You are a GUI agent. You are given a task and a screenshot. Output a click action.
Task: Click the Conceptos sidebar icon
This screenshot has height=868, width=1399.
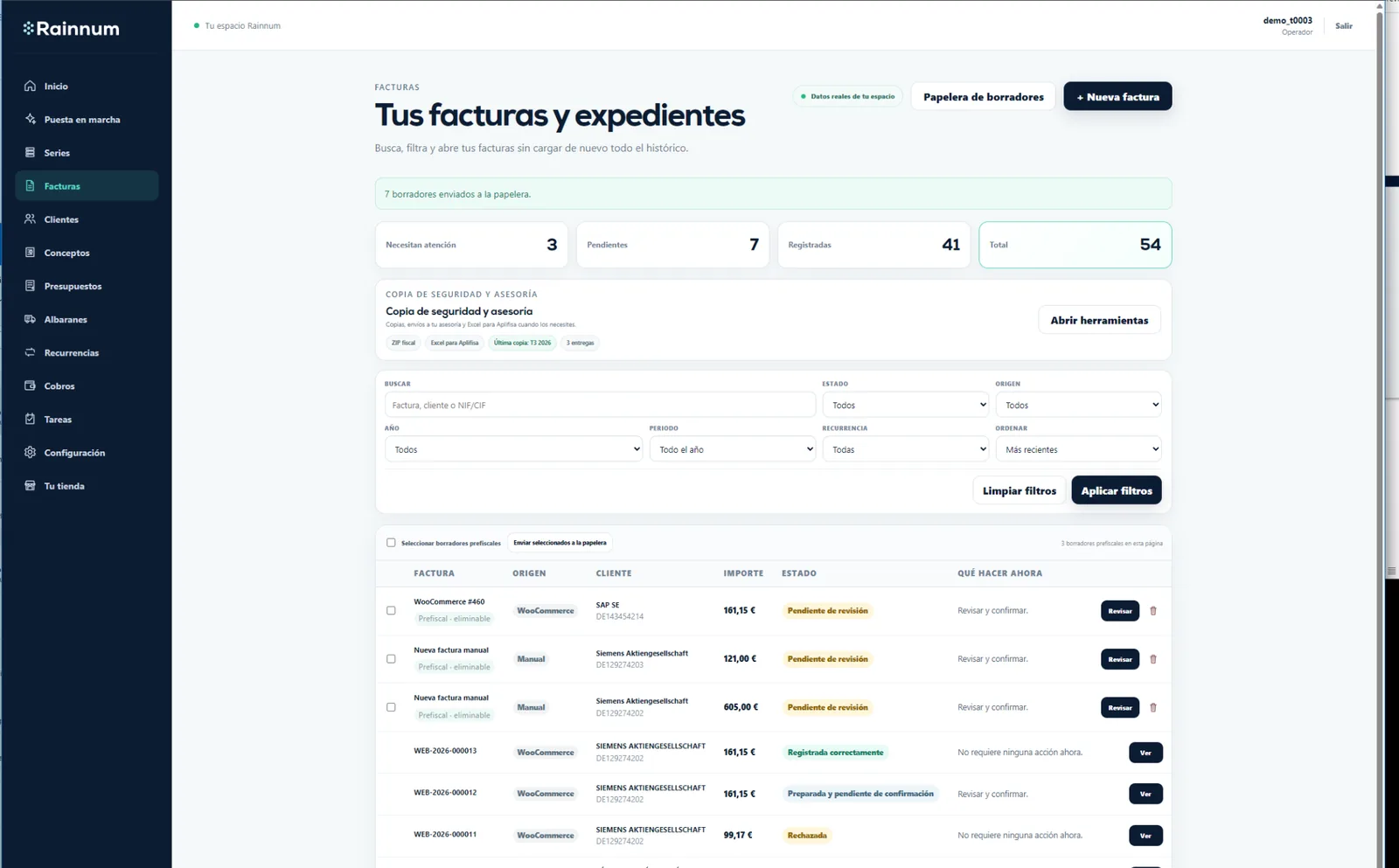(x=30, y=252)
